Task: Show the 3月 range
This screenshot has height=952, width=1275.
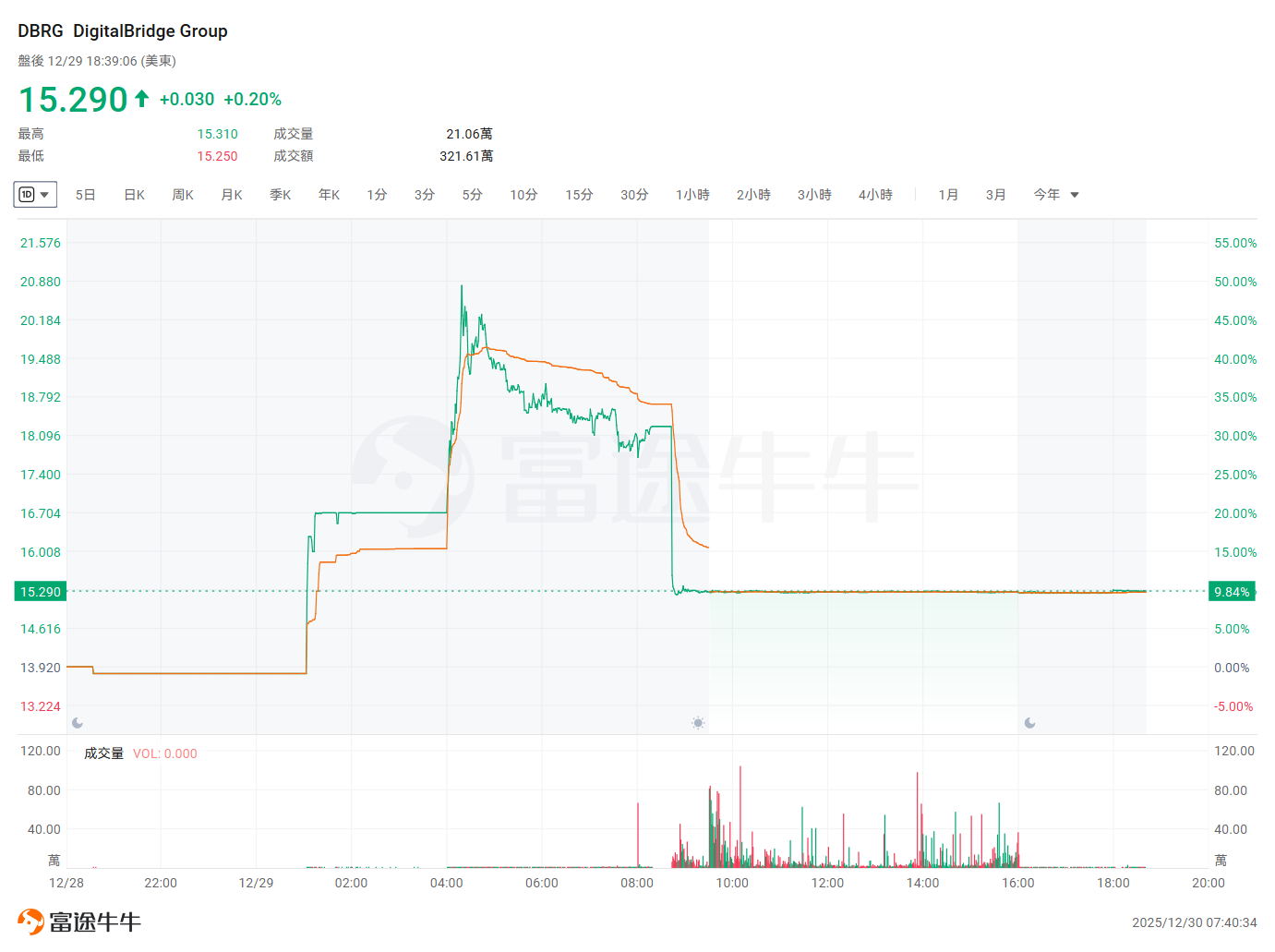Action: point(995,195)
